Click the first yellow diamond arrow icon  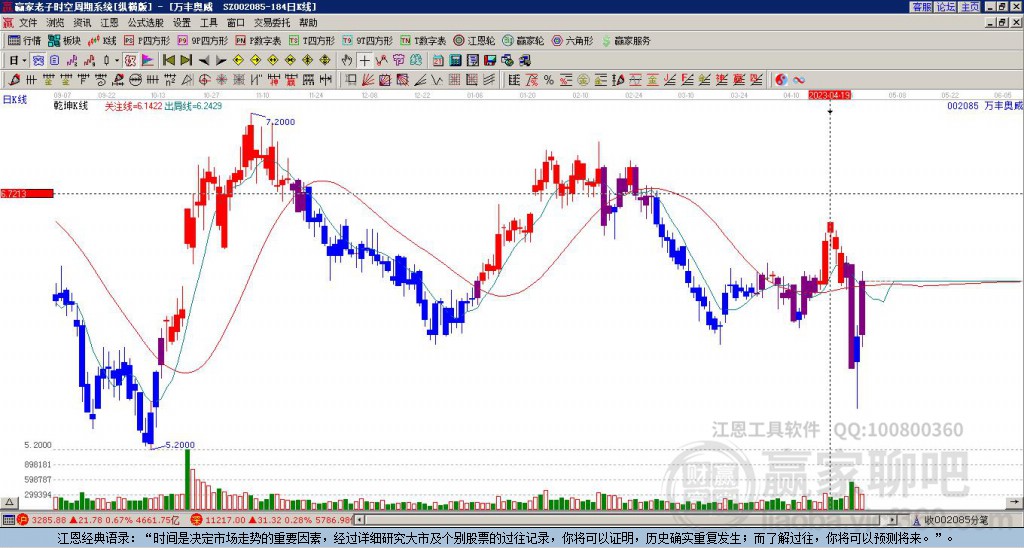(238, 61)
